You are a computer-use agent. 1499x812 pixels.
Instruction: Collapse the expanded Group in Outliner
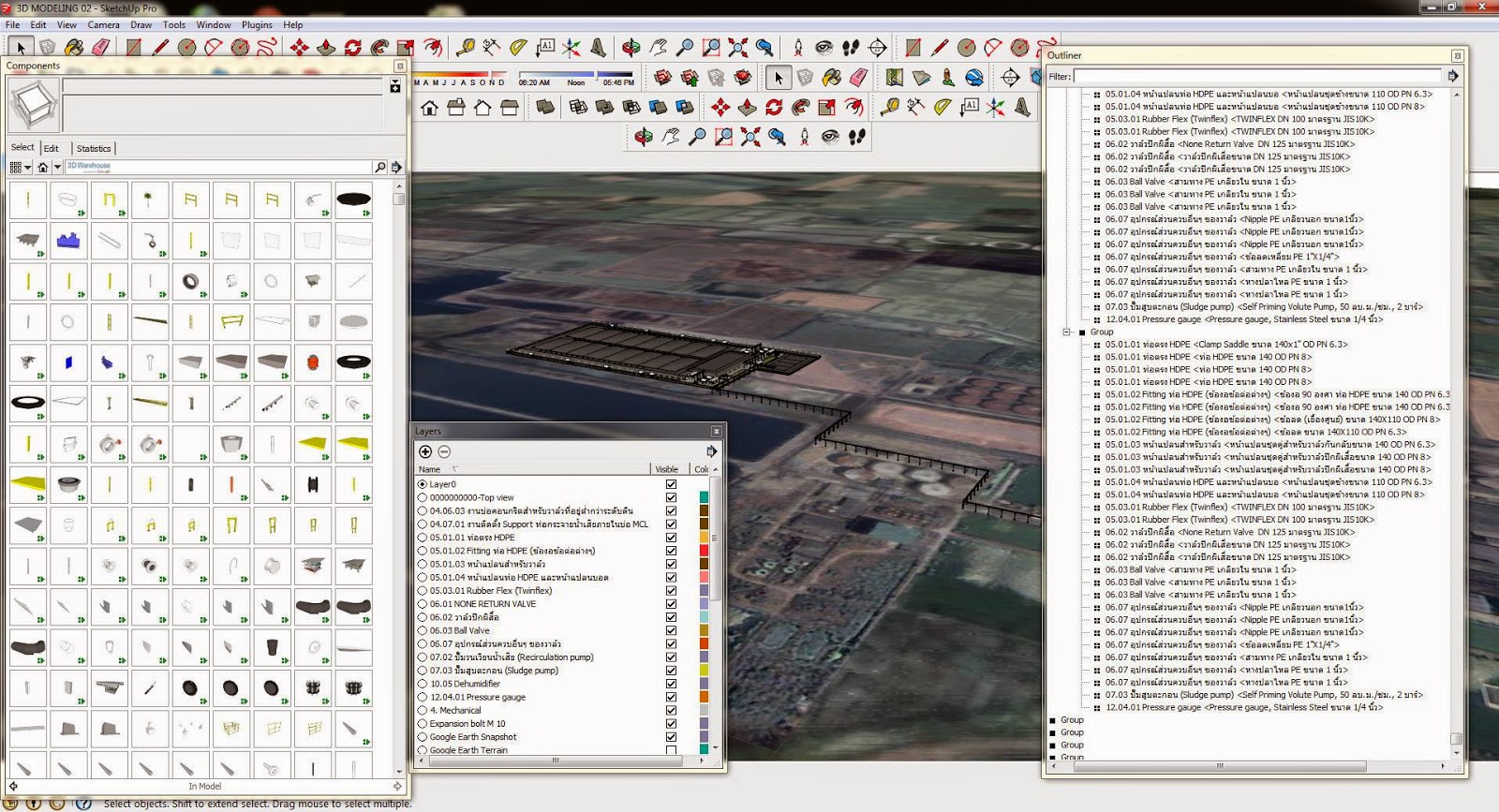pos(1066,332)
